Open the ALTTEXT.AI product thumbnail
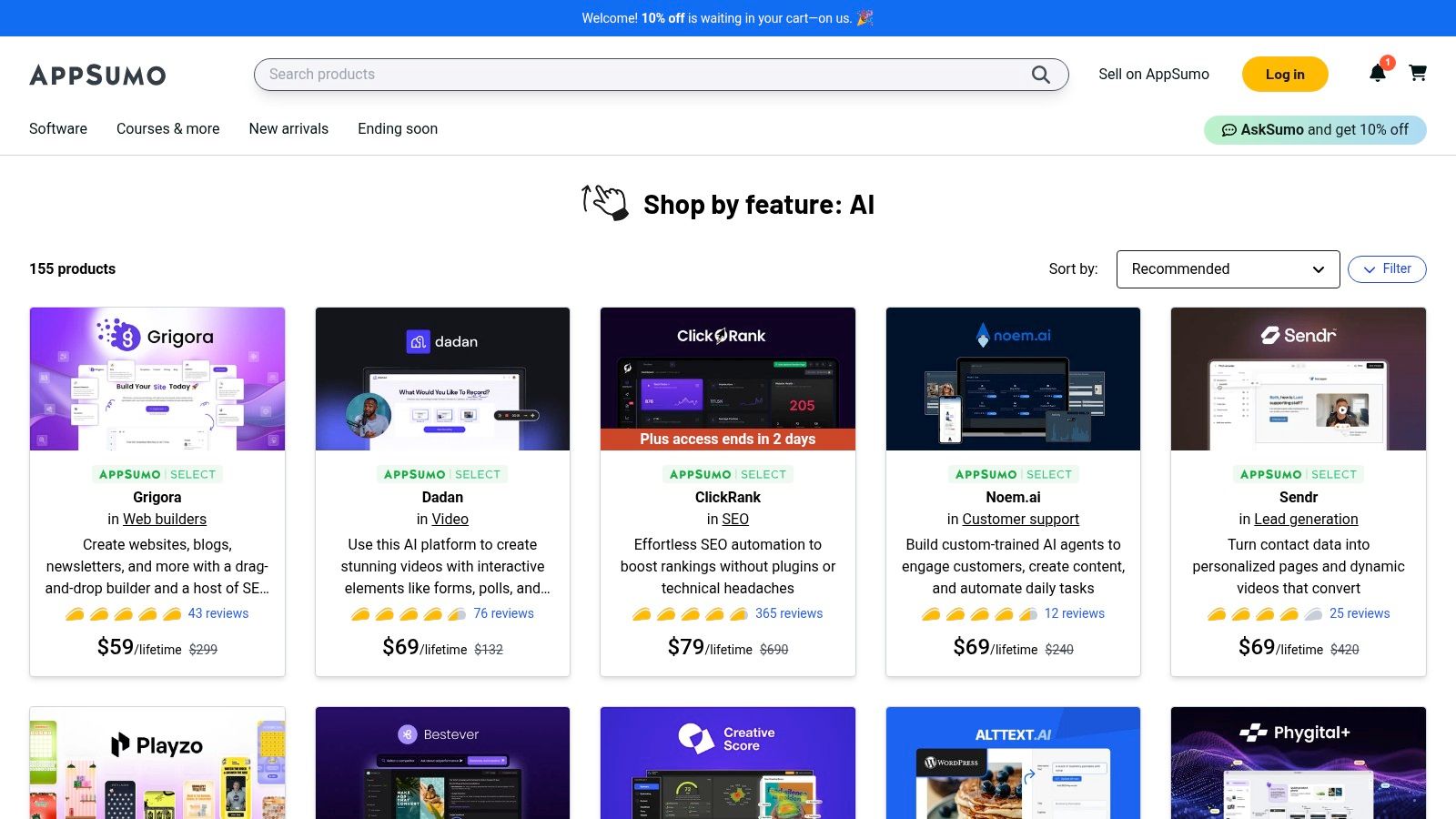 [x=1013, y=763]
